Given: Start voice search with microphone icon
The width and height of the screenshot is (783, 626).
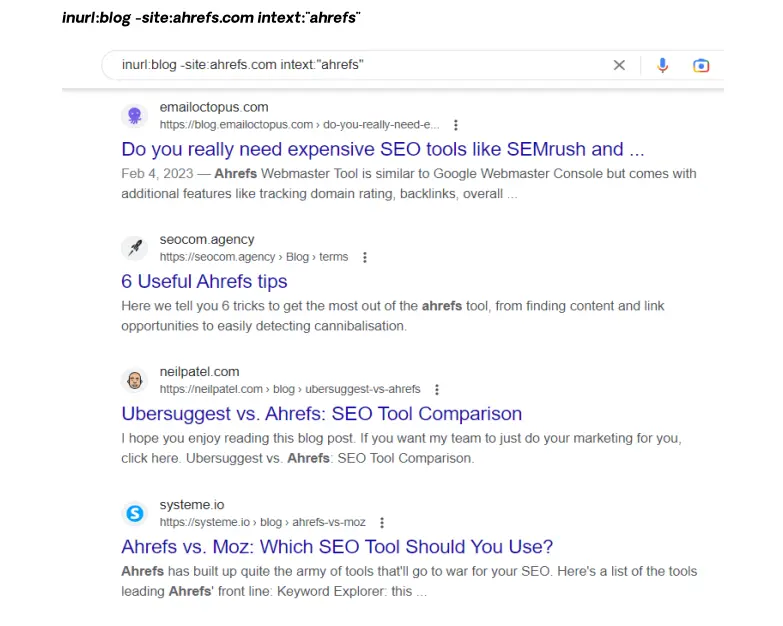Looking at the screenshot, I should [662, 65].
